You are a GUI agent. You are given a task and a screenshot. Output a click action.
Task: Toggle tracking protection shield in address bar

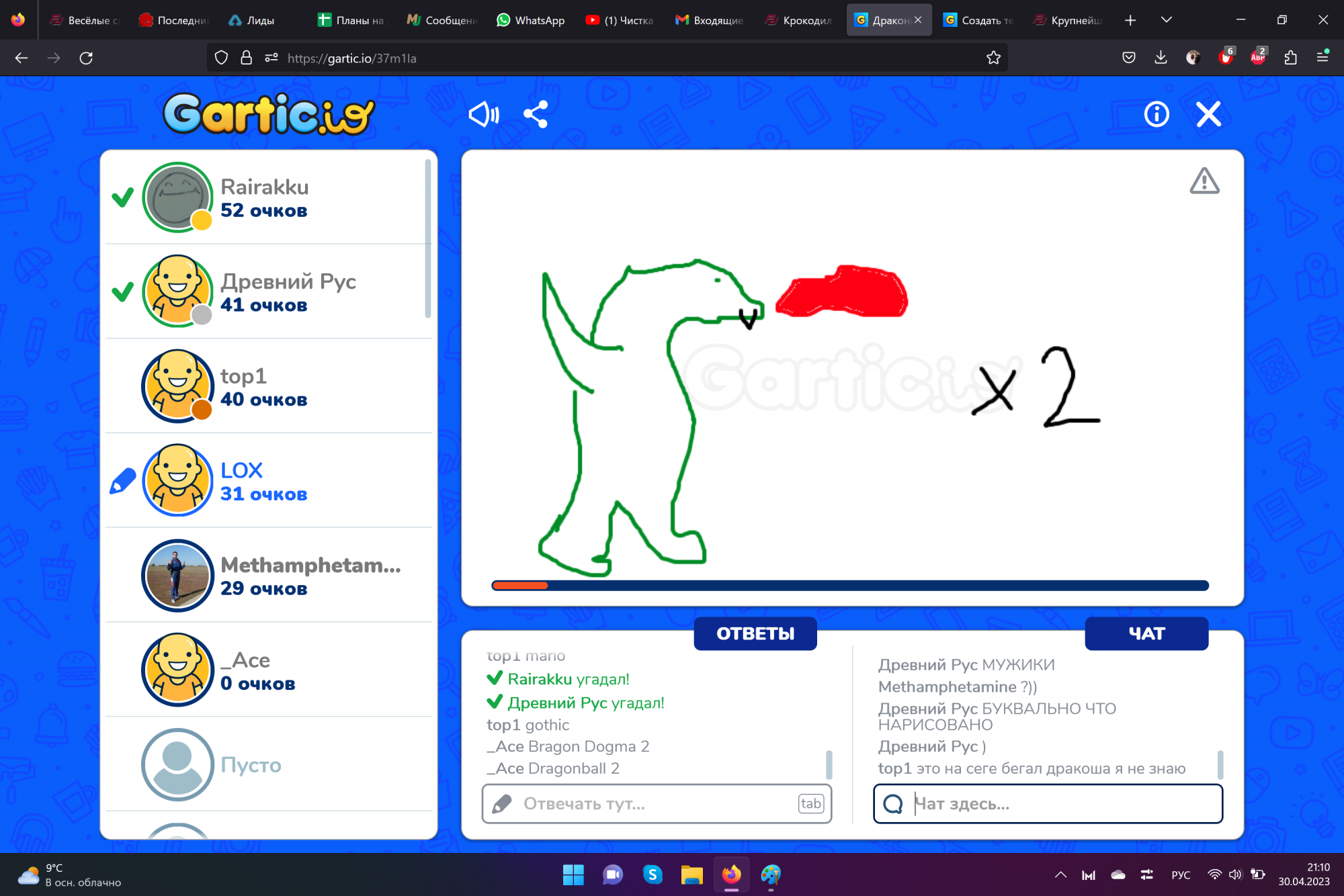tap(221, 58)
